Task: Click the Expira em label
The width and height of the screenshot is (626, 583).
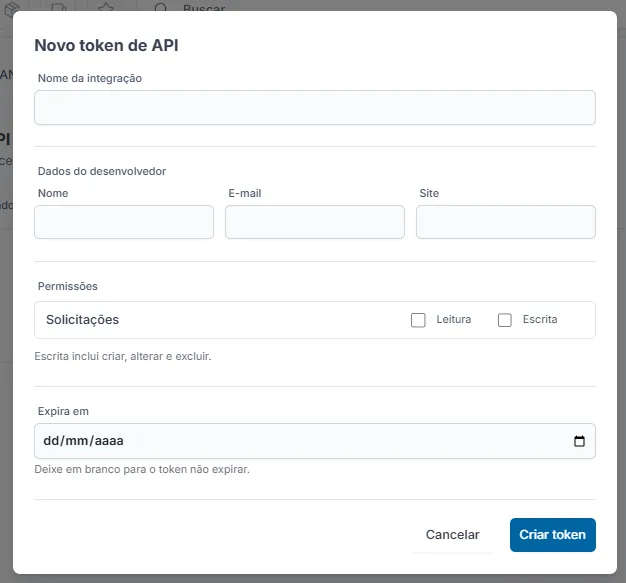Action: click(63, 411)
